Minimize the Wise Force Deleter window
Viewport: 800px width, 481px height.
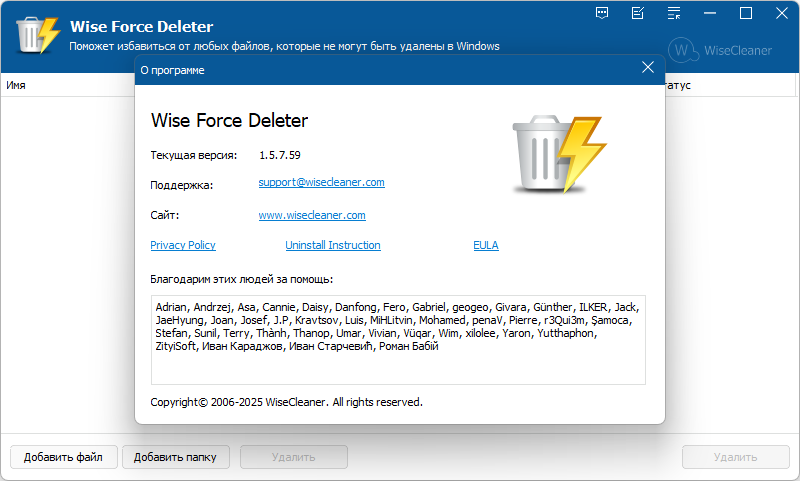tap(710, 13)
